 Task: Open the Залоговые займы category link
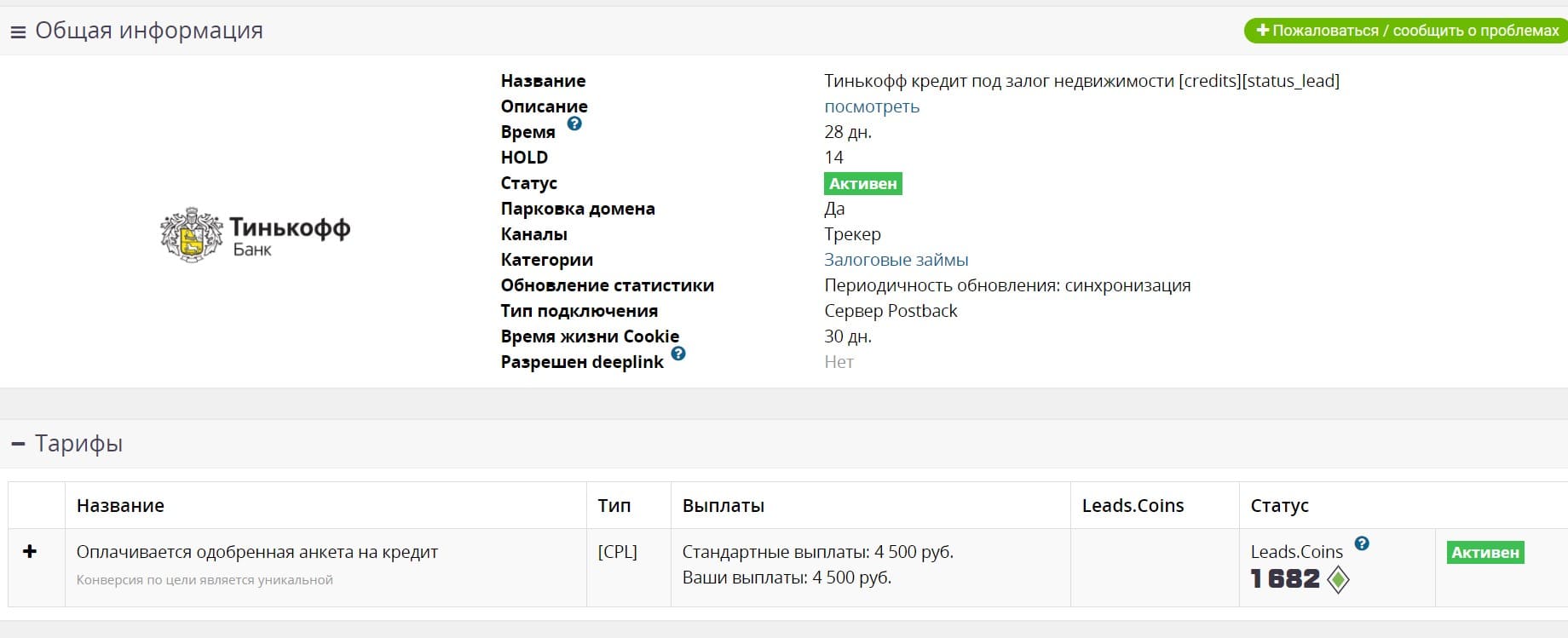(x=896, y=260)
